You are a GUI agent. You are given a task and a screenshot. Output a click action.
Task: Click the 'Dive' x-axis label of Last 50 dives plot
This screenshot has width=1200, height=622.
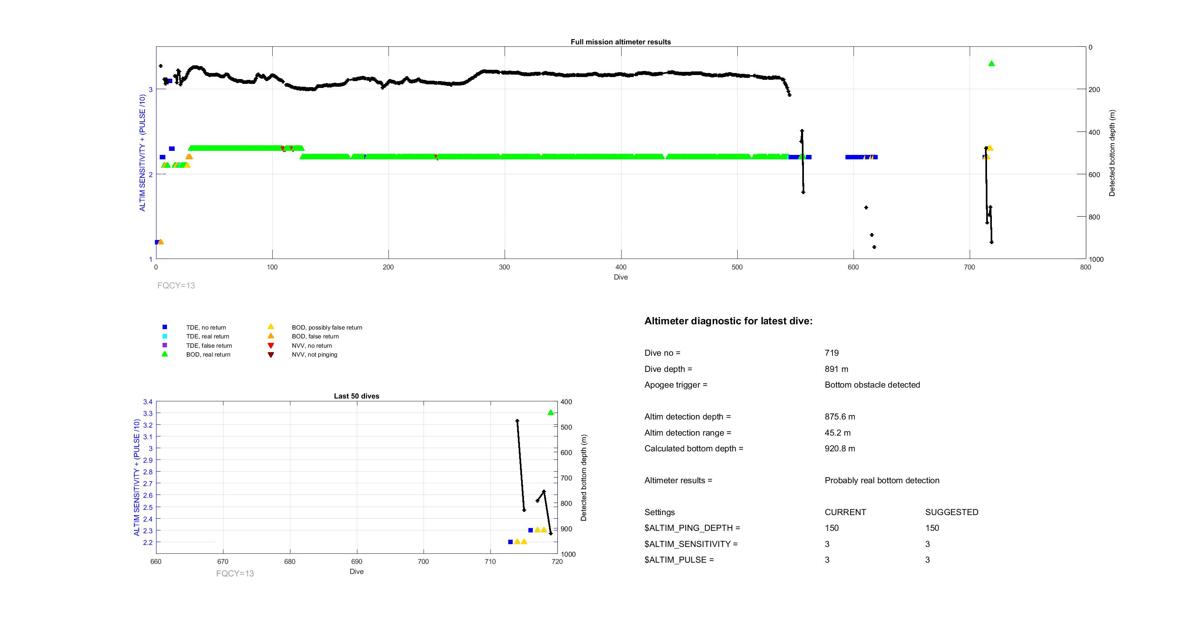click(357, 573)
